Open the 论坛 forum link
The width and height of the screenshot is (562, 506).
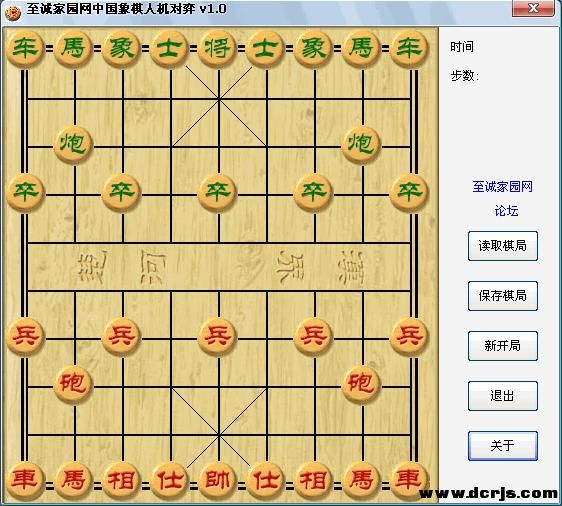coord(506,211)
